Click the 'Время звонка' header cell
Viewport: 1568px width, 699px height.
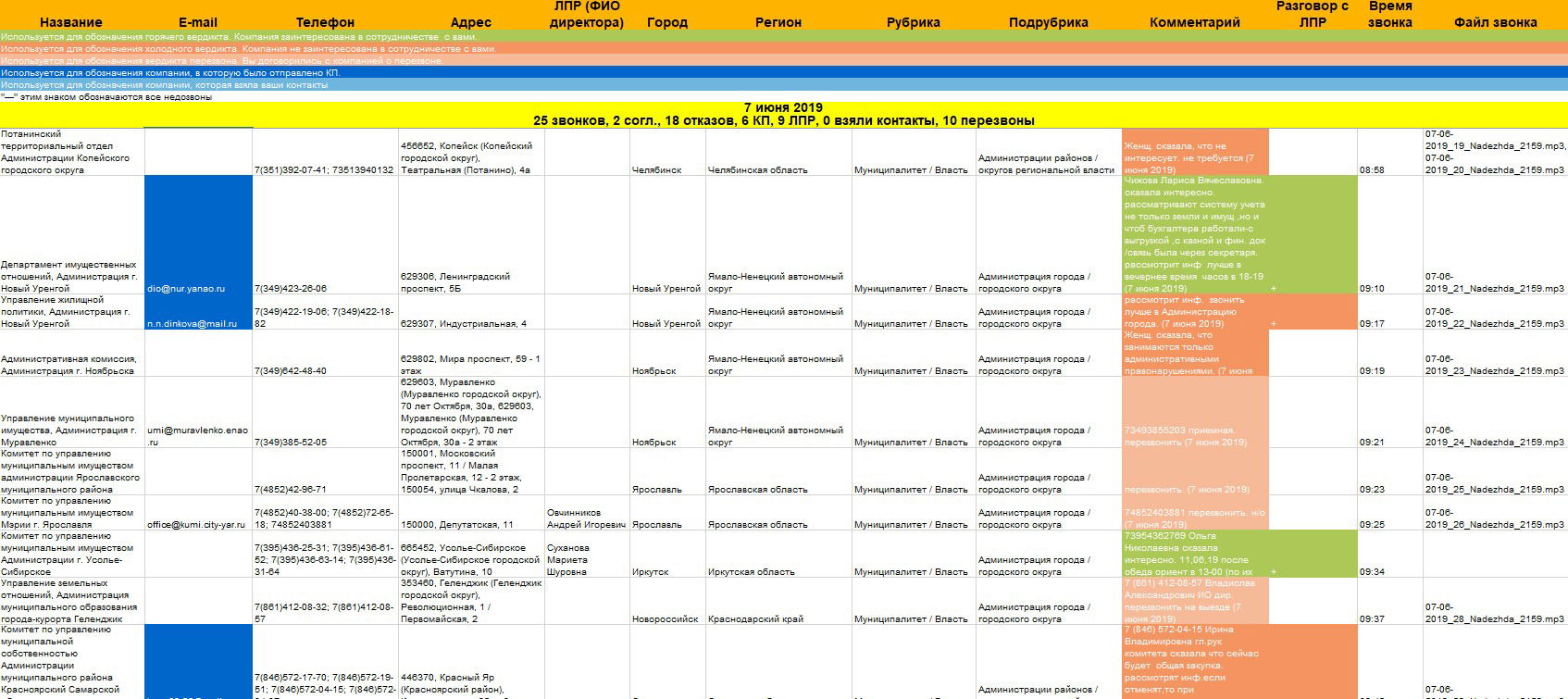click(x=1389, y=15)
